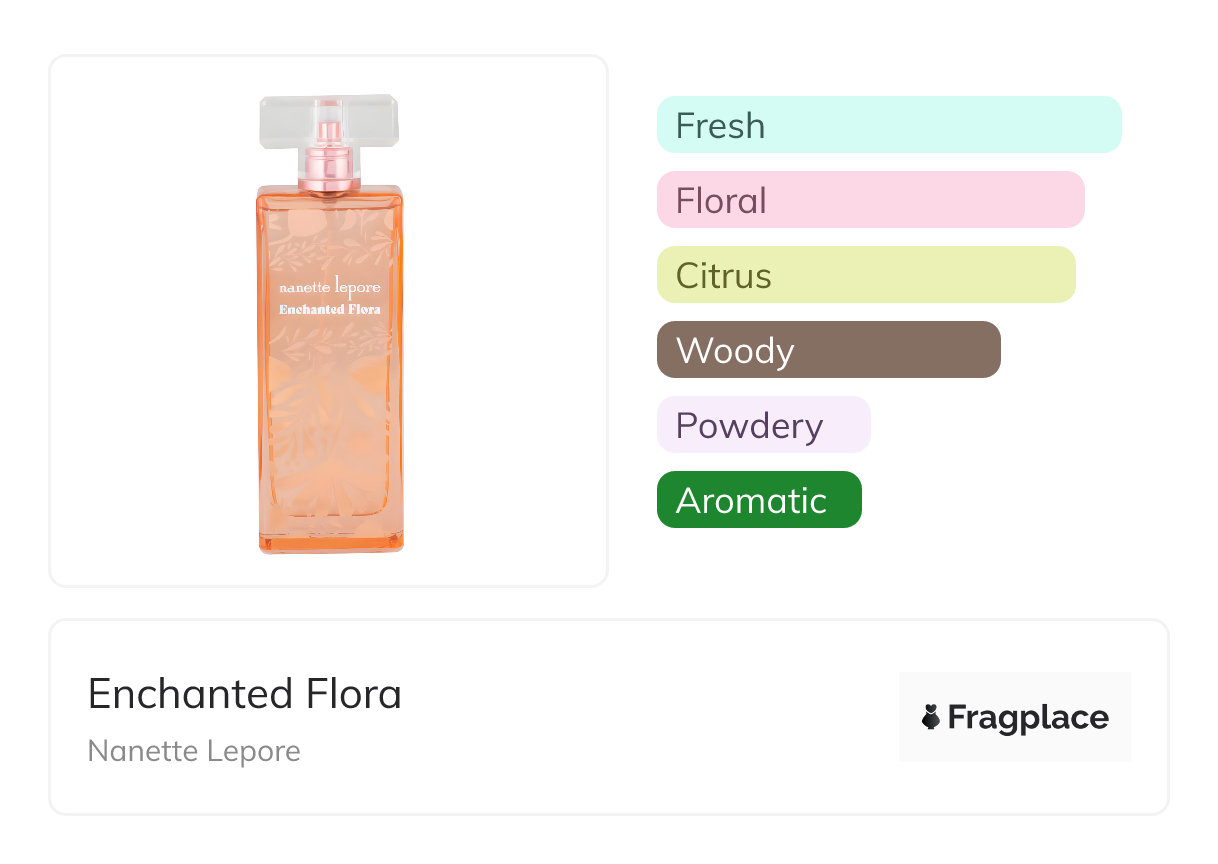Click the Nanette Lepore brand subtitle
The image size is (1218, 864).
pos(194,751)
